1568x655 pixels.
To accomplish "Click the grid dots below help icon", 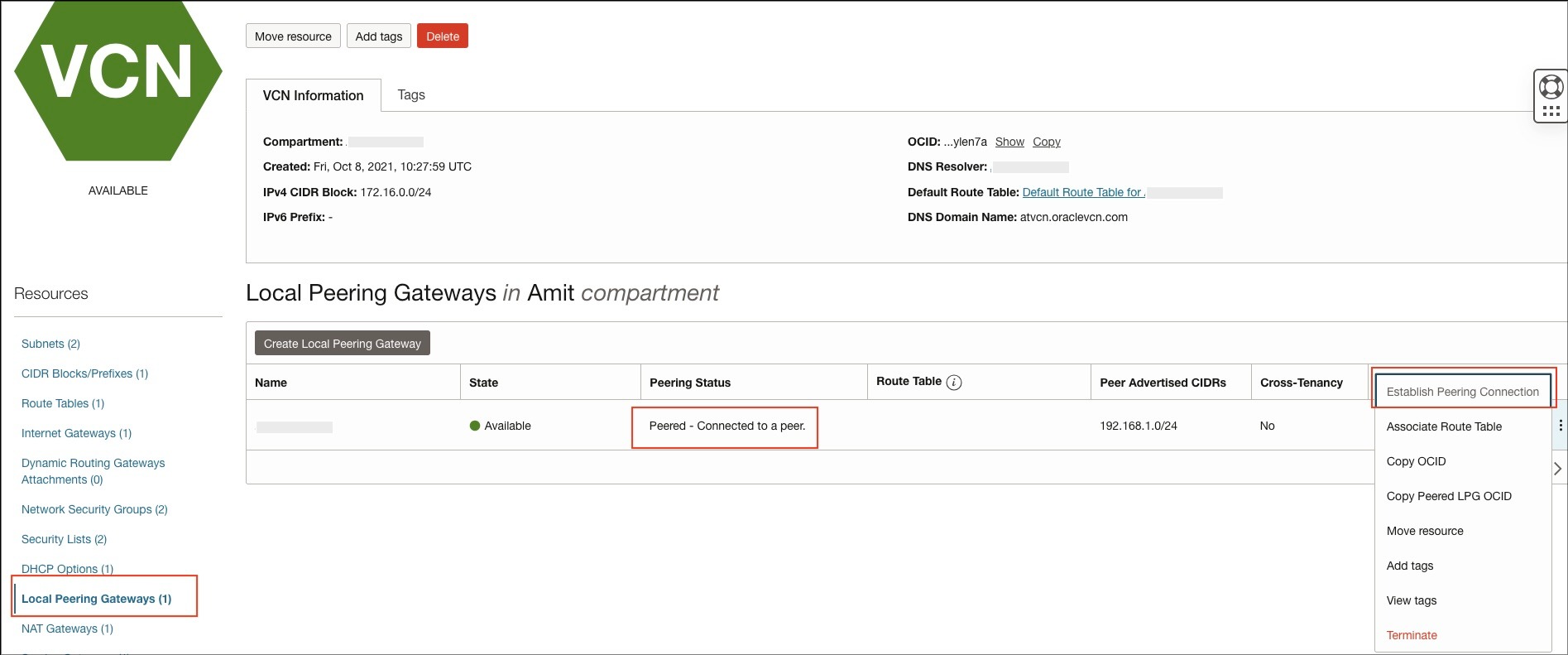I will point(1551,111).
